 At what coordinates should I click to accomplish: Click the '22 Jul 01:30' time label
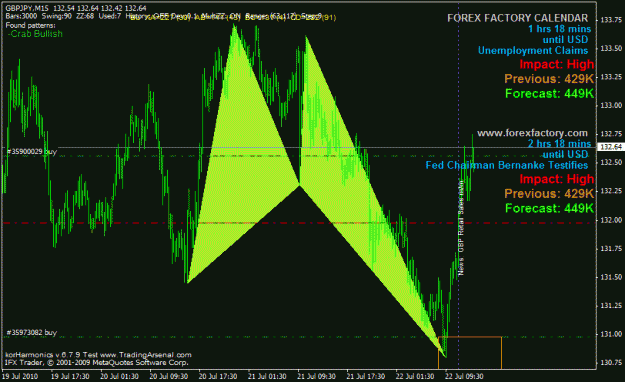tap(415, 376)
